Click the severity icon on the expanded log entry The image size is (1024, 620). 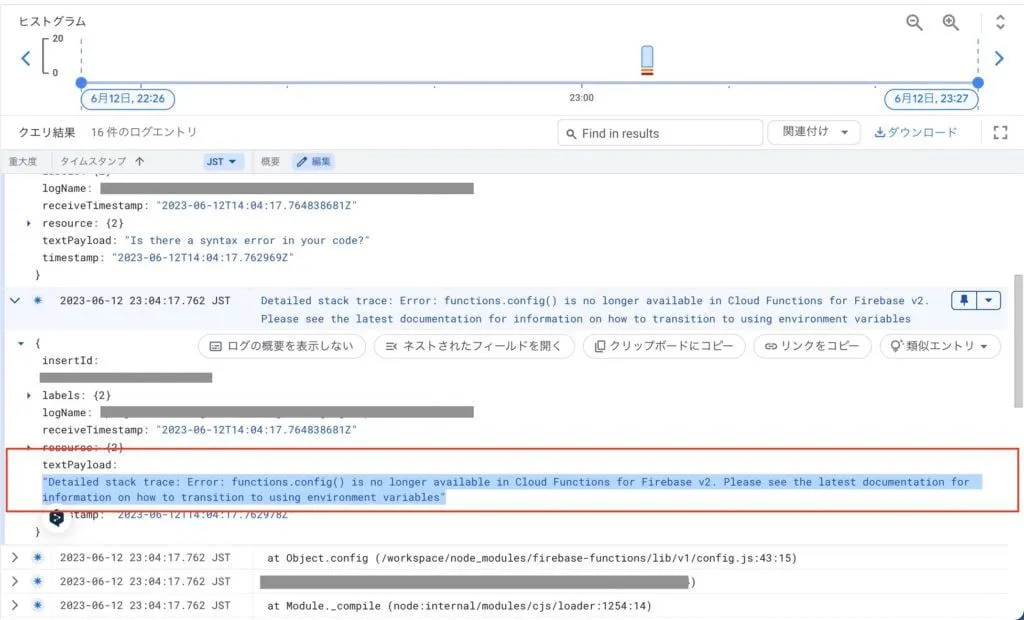tap(38, 300)
